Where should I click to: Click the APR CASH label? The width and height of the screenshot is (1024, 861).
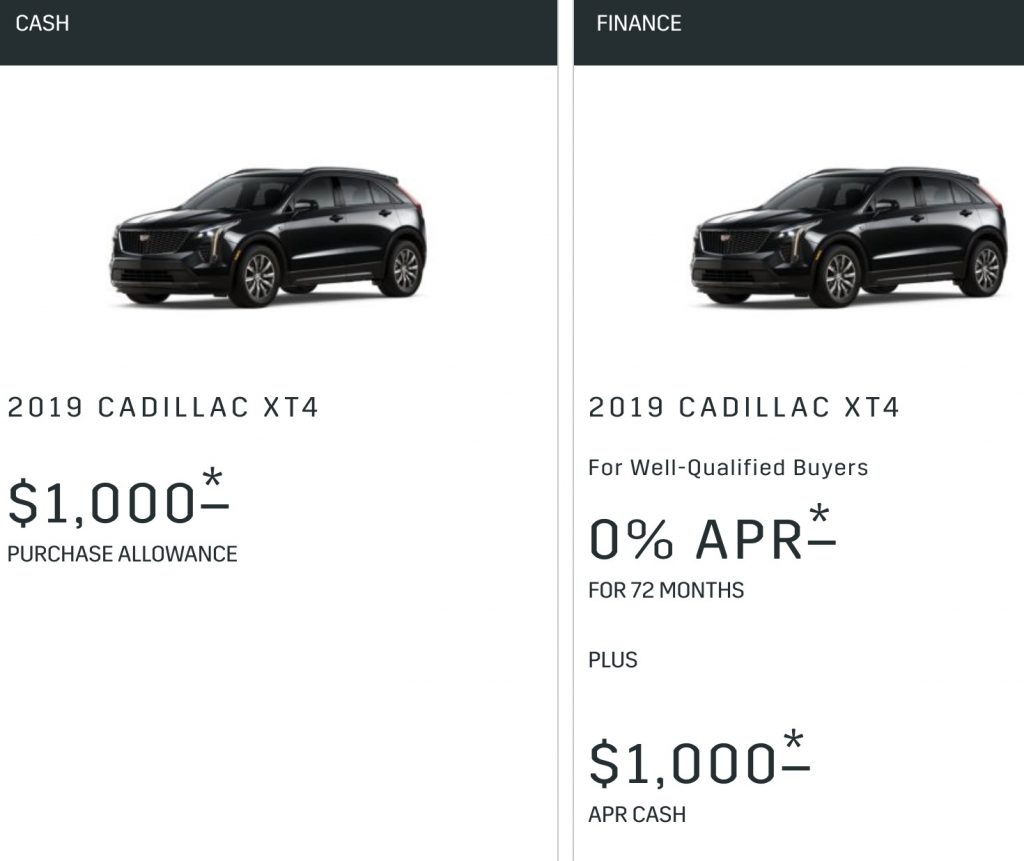[x=637, y=815]
